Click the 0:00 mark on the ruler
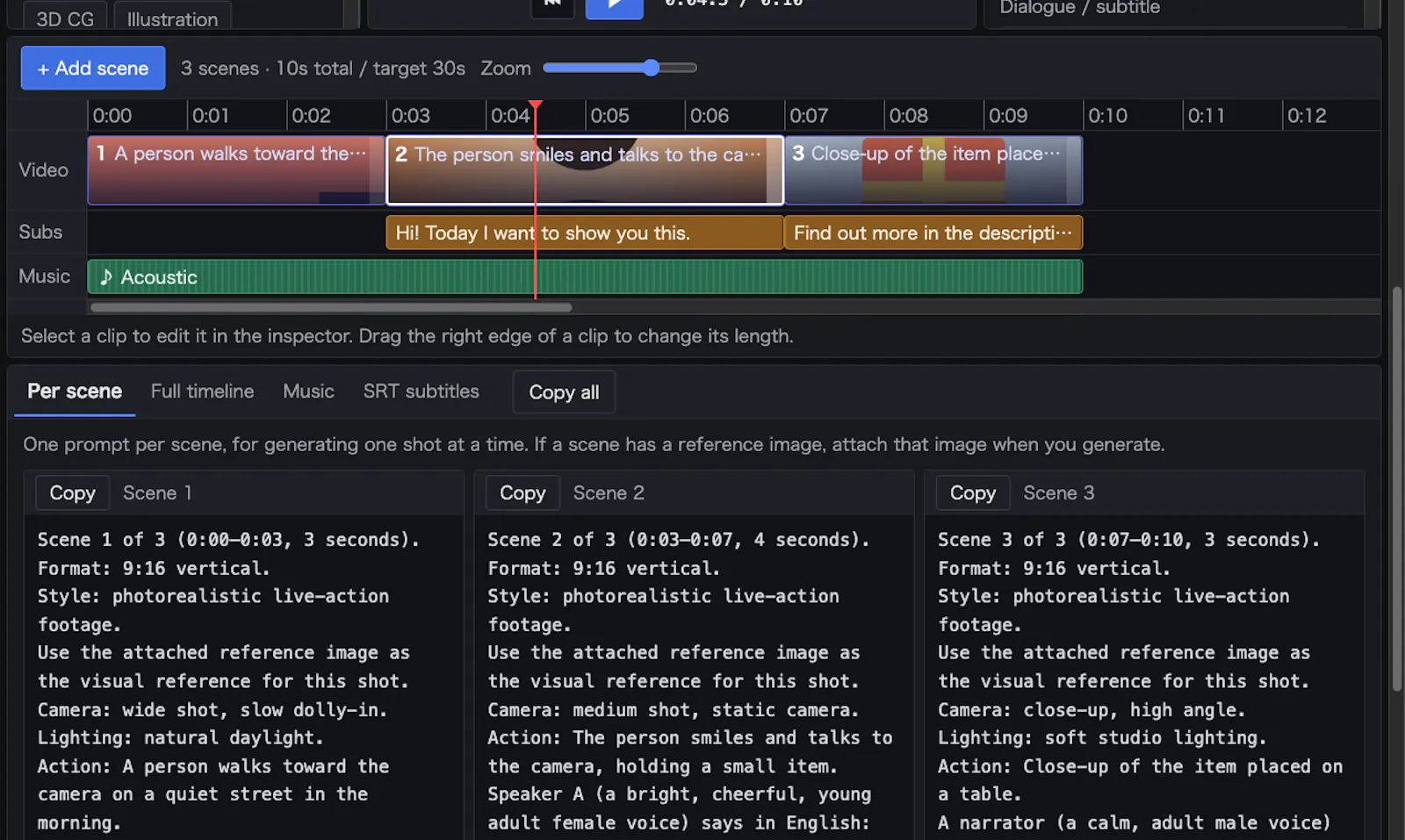Screen dimensions: 1405x840 [x=112, y=115]
